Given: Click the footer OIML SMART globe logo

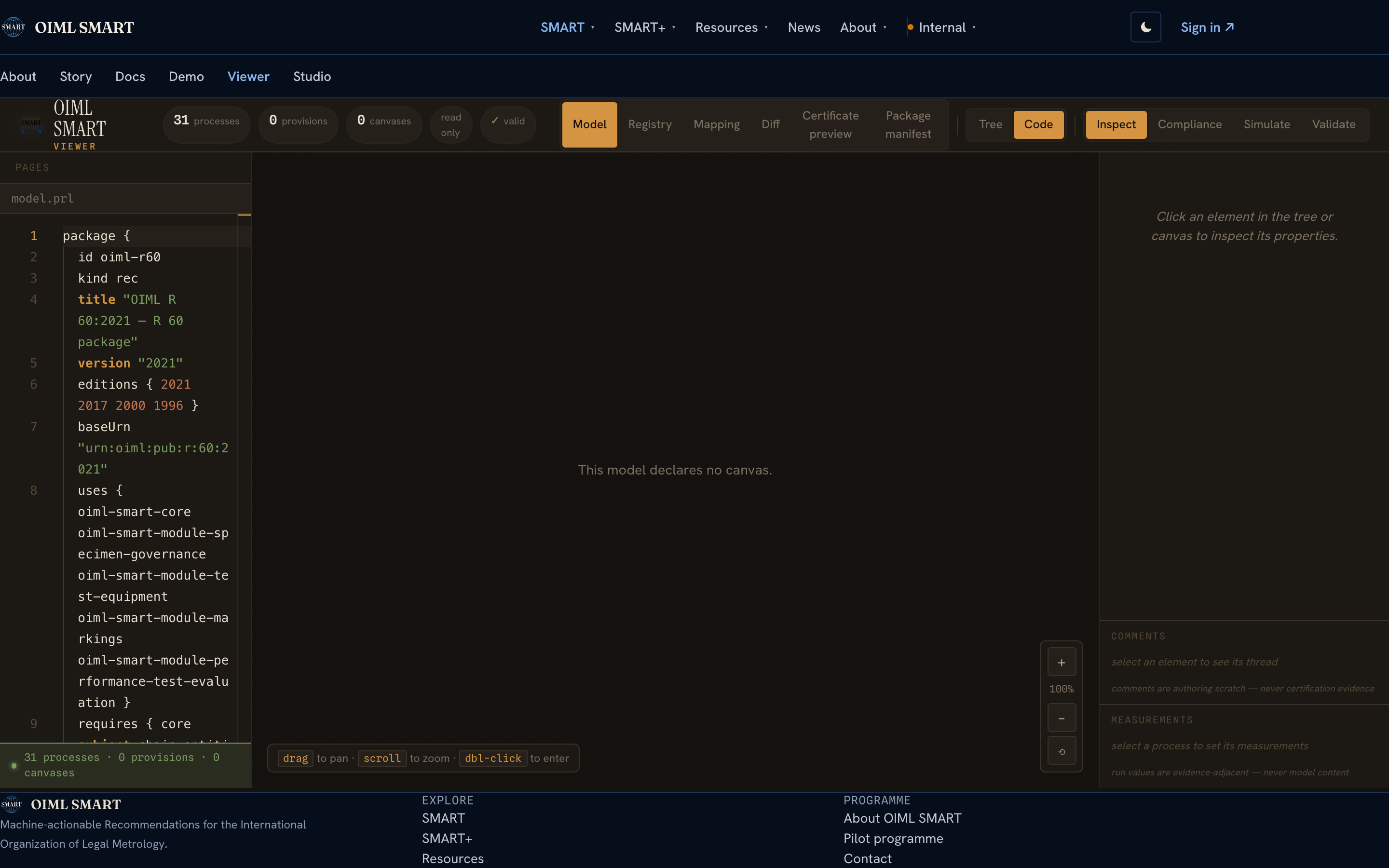Looking at the screenshot, I should pos(12,804).
